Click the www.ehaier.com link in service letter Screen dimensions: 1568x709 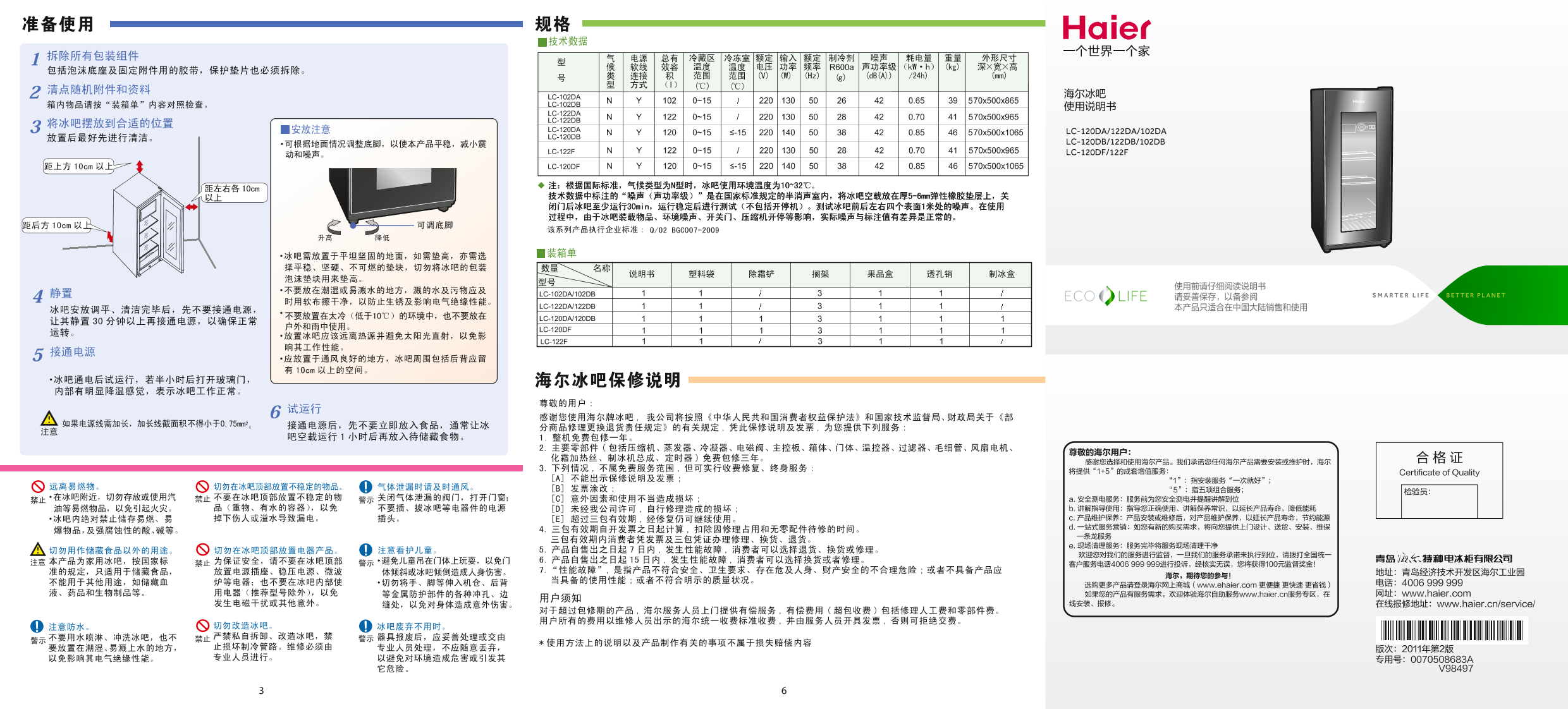[x=1227, y=585]
